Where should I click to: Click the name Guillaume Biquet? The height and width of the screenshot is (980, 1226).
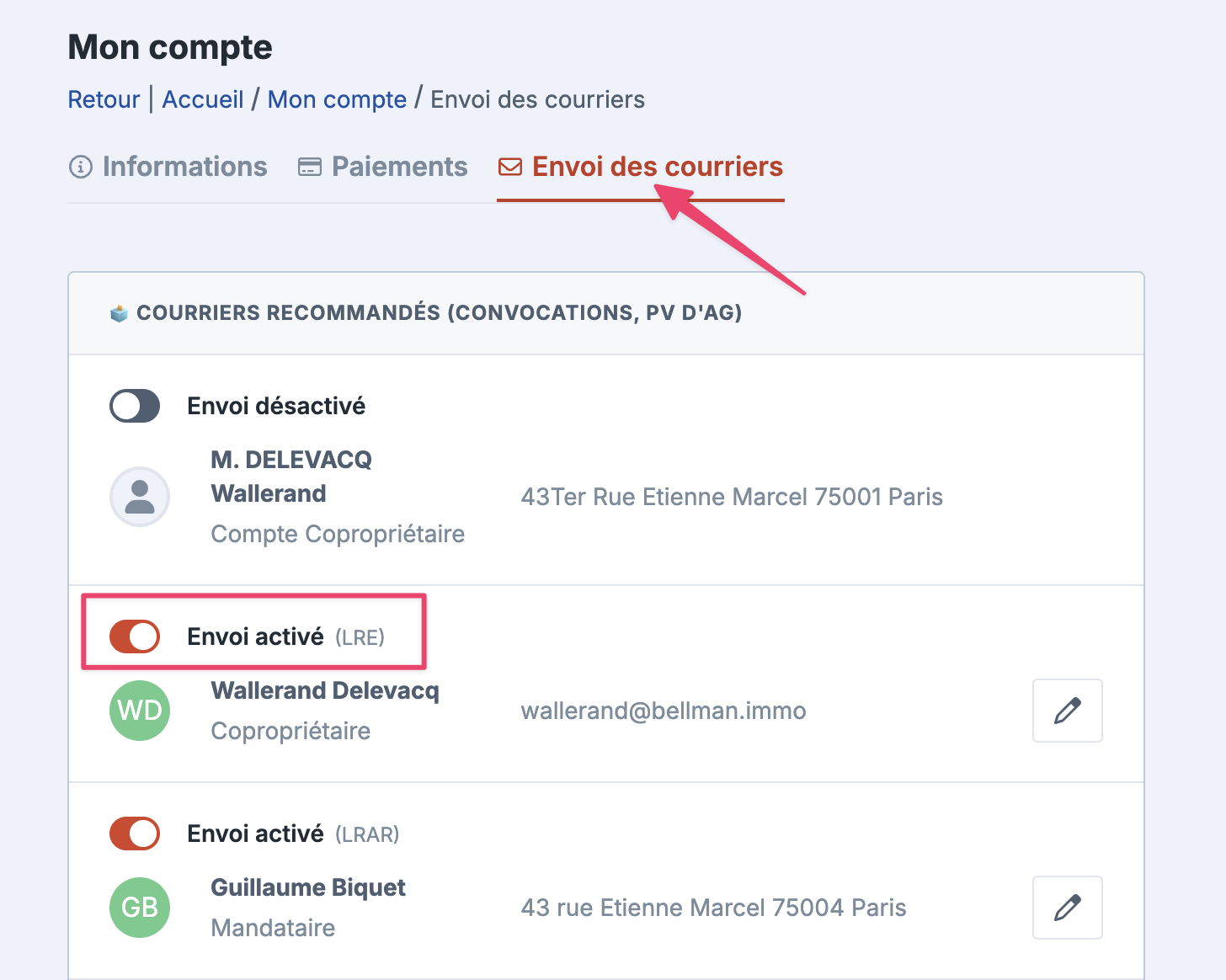308,887
